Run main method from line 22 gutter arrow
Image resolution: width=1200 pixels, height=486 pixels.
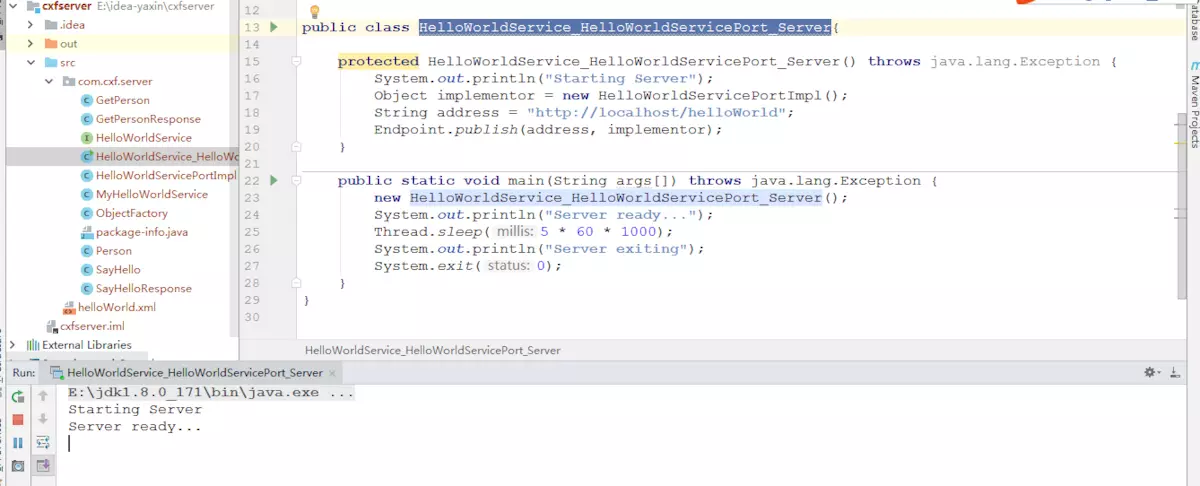[x=273, y=181]
